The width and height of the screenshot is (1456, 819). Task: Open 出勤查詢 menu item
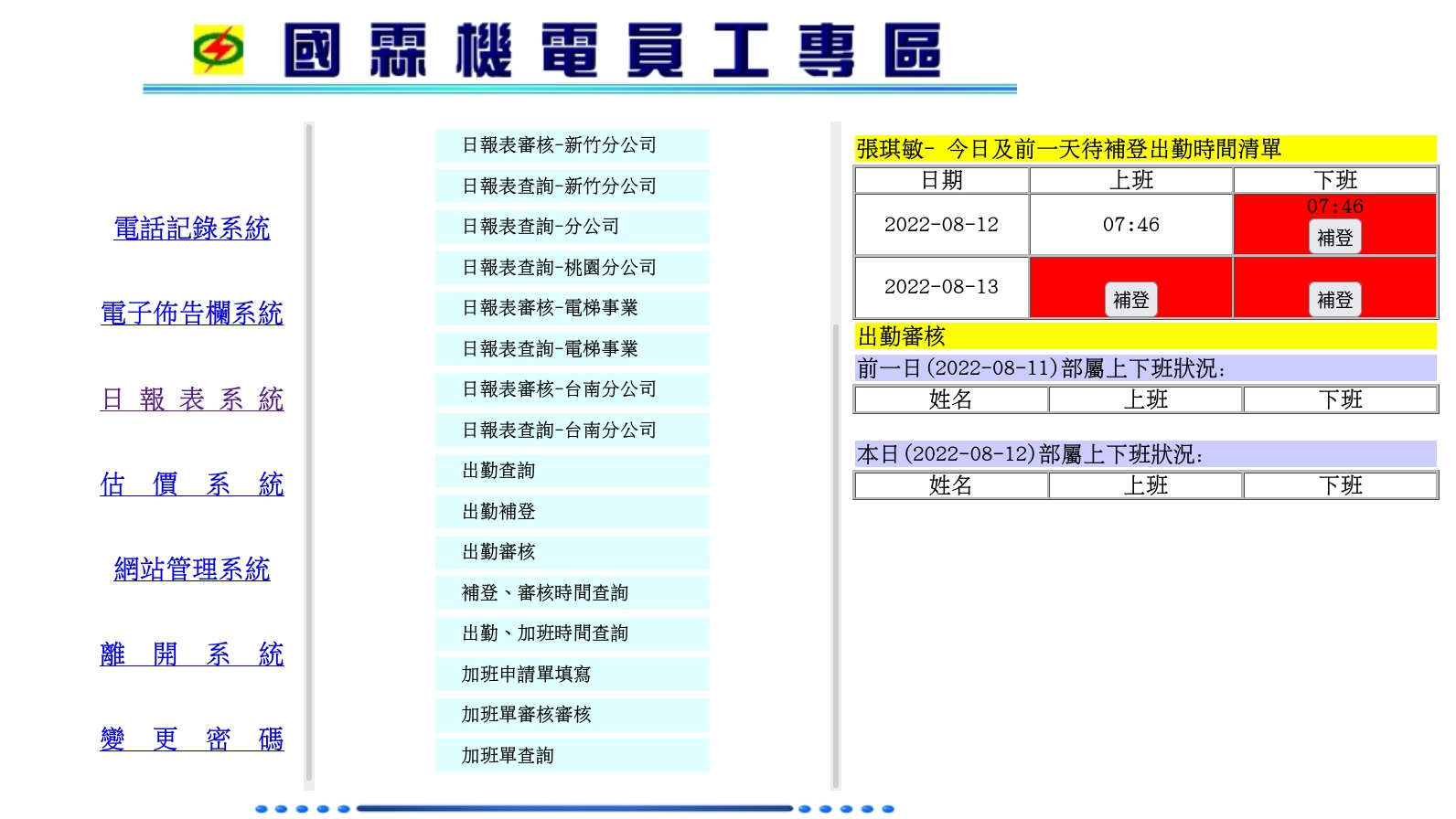pyautogui.click(x=573, y=471)
